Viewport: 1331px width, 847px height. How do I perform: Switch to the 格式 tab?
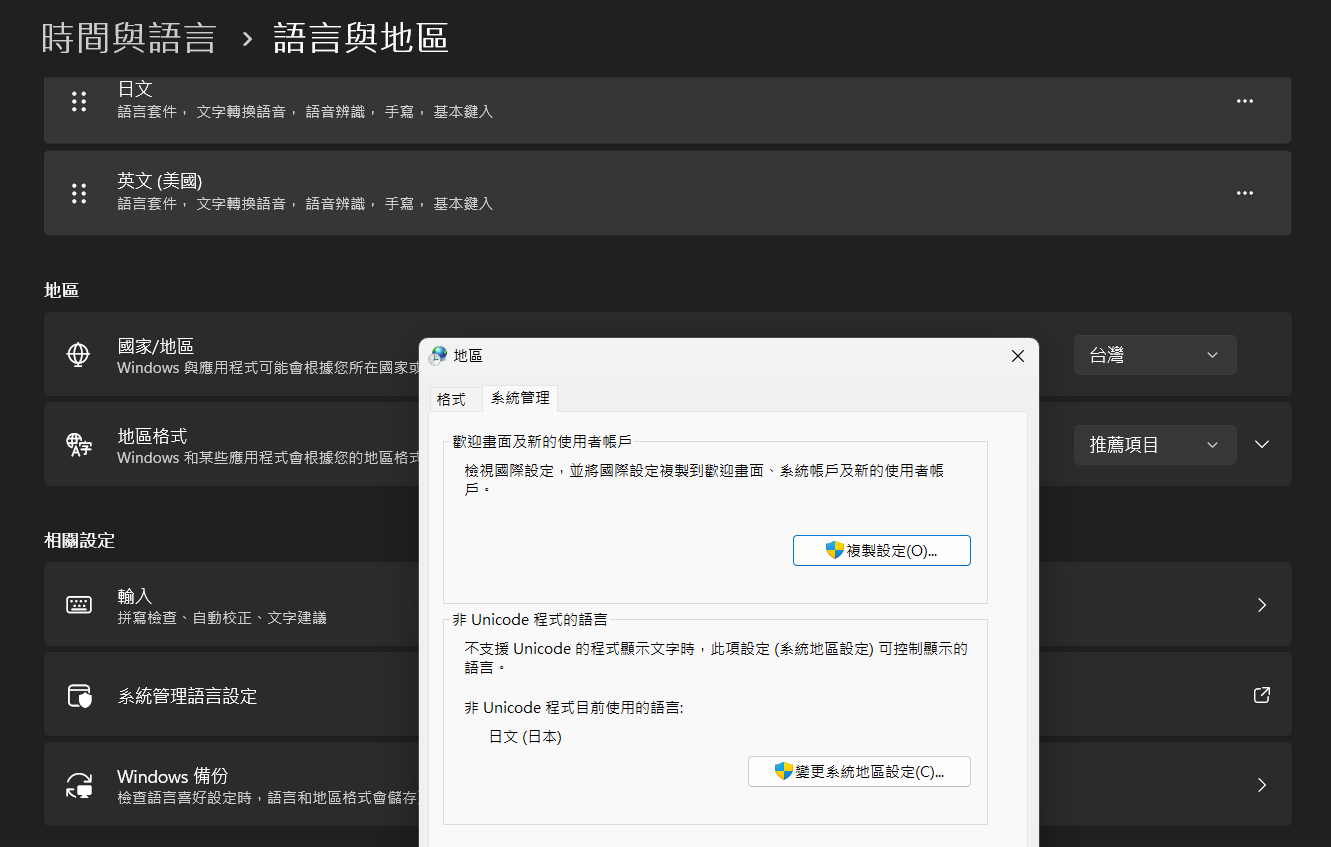click(x=451, y=399)
